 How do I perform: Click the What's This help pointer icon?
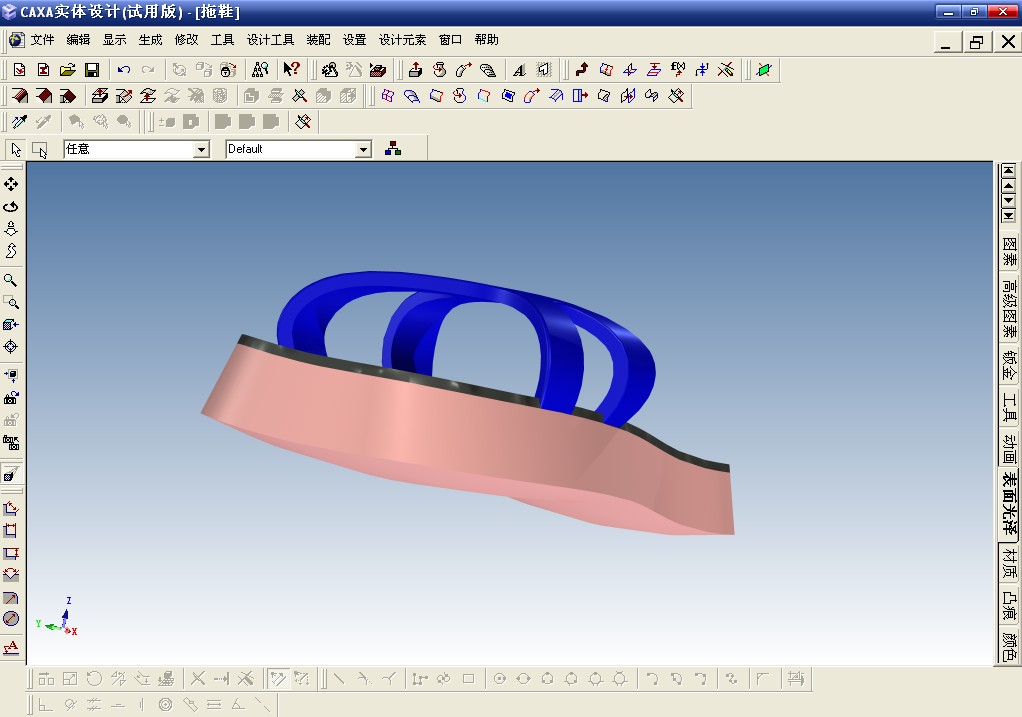pyautogui.click(x=291, y=69)
